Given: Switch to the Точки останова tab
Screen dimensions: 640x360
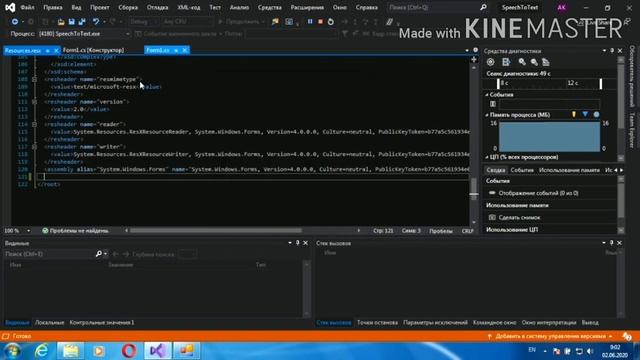Looking at the screenshot, I should pyautogui.click(x=377, y=322).
